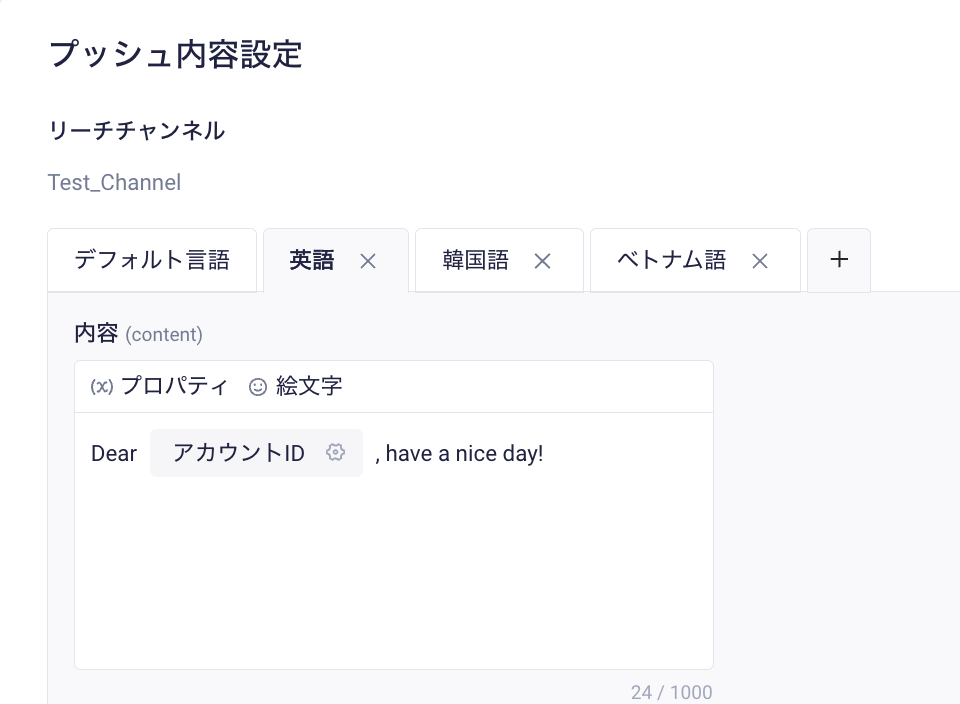Click the ", have a nice day!" text
This screenshot has width=960, height=704.
[x=460, y=454]
